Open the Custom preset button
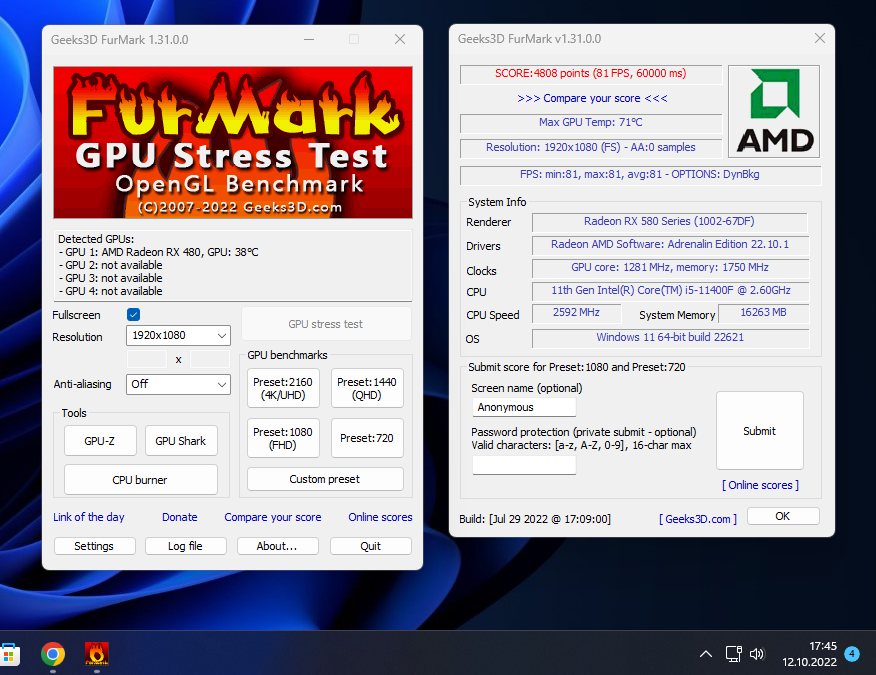The width and height of the screenshot is (876, 675). coord(325,479)
